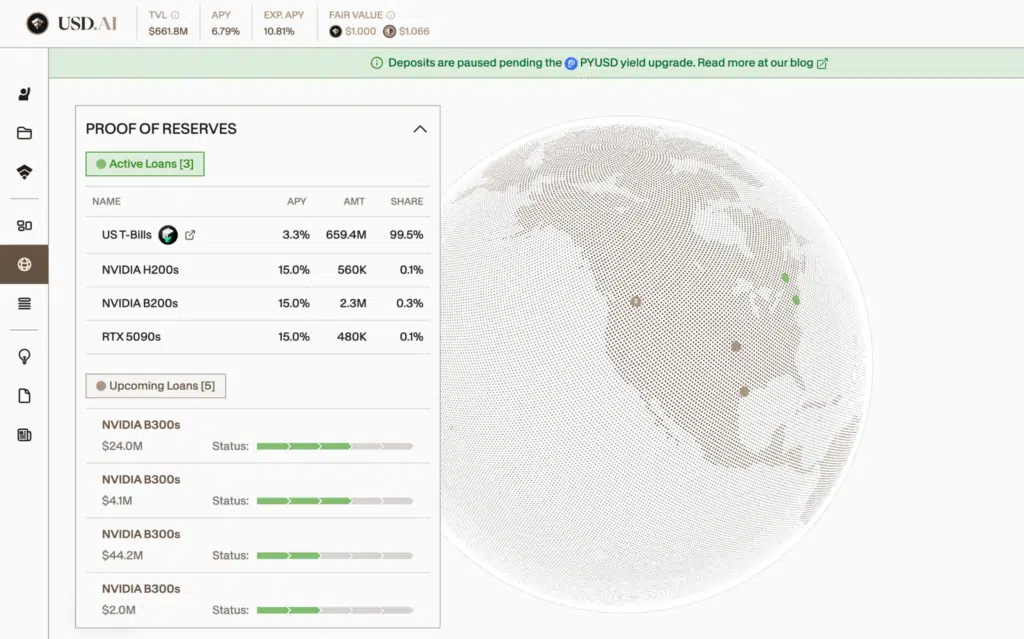This screenshot has height=639, width=1024.
Task: Open the blog link in deposits banner
Action: click(x=822, y=63)
